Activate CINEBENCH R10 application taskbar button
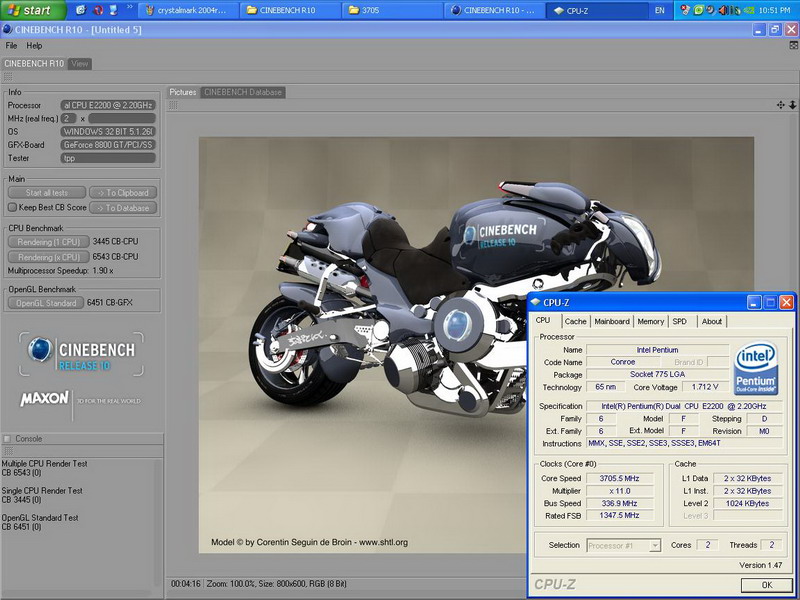Image resolution: width=800 pixels, height=600 pixels. click(x=493, y=10)
